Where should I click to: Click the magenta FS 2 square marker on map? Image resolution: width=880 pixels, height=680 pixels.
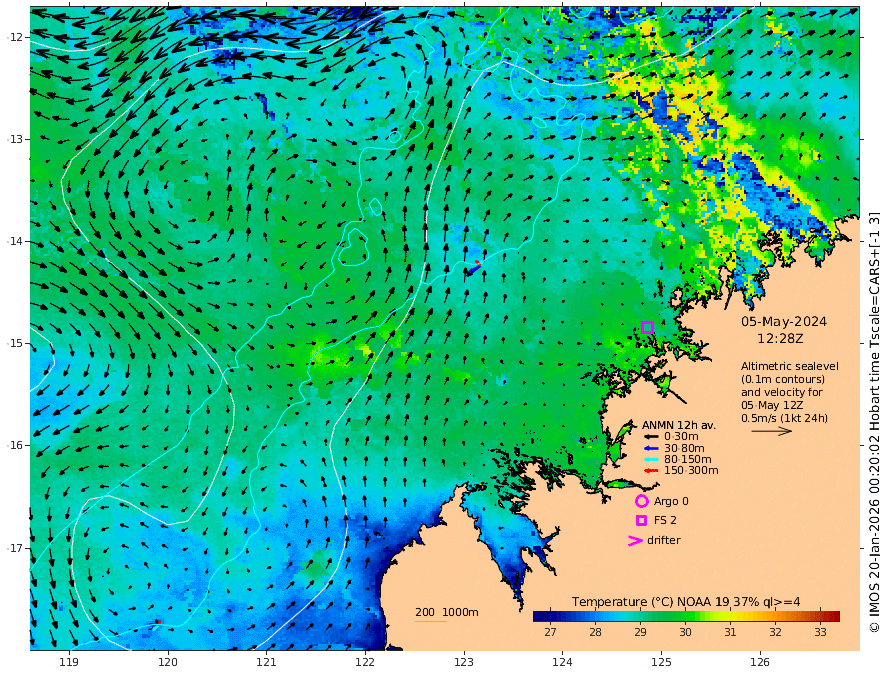coord(647,327)
